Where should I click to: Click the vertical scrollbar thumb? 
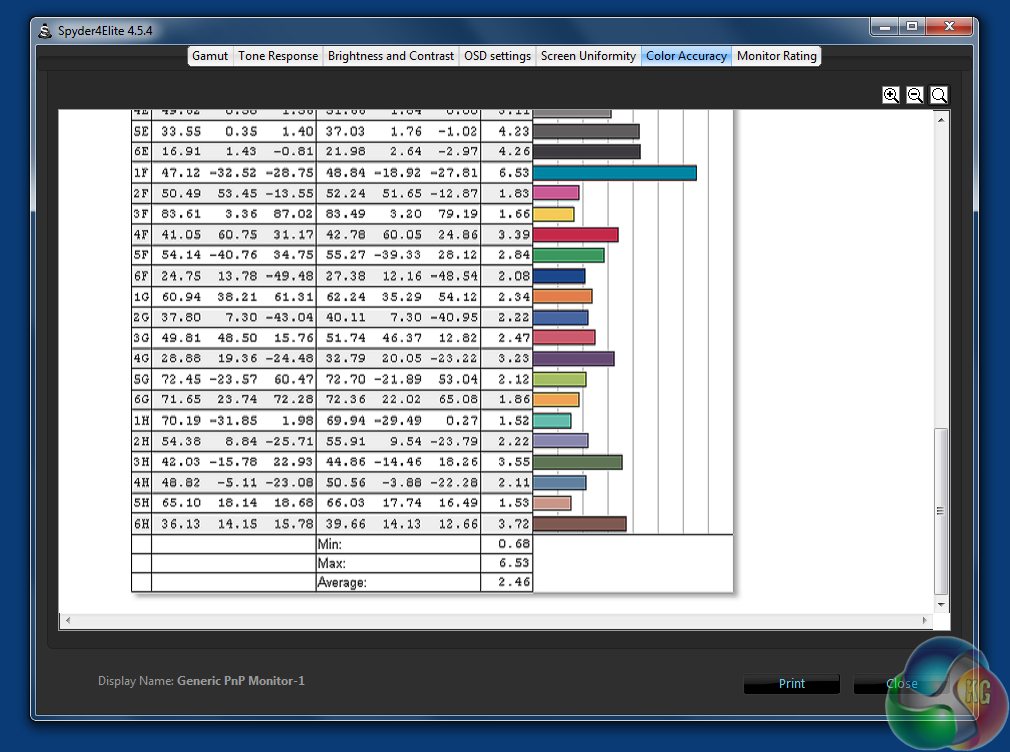click(x=941, y=511)
